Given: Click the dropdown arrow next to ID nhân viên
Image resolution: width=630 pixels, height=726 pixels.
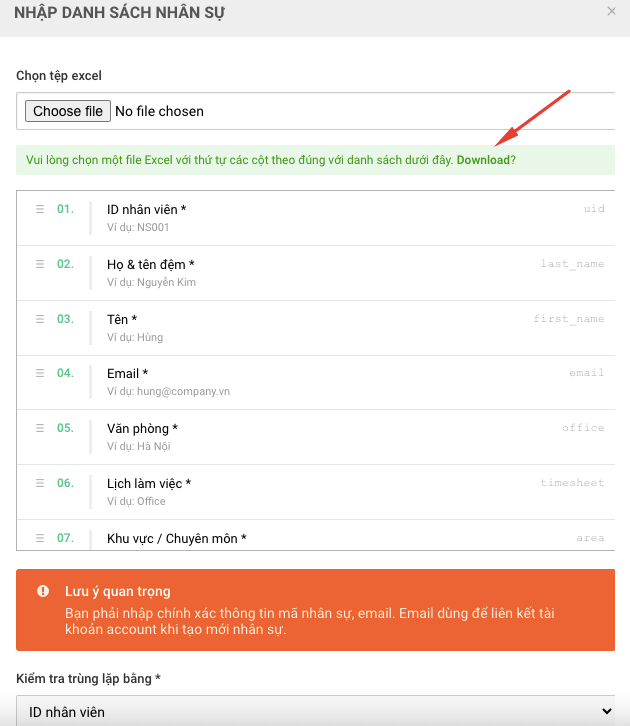Looking at the screenshot, I should point(606,711).
